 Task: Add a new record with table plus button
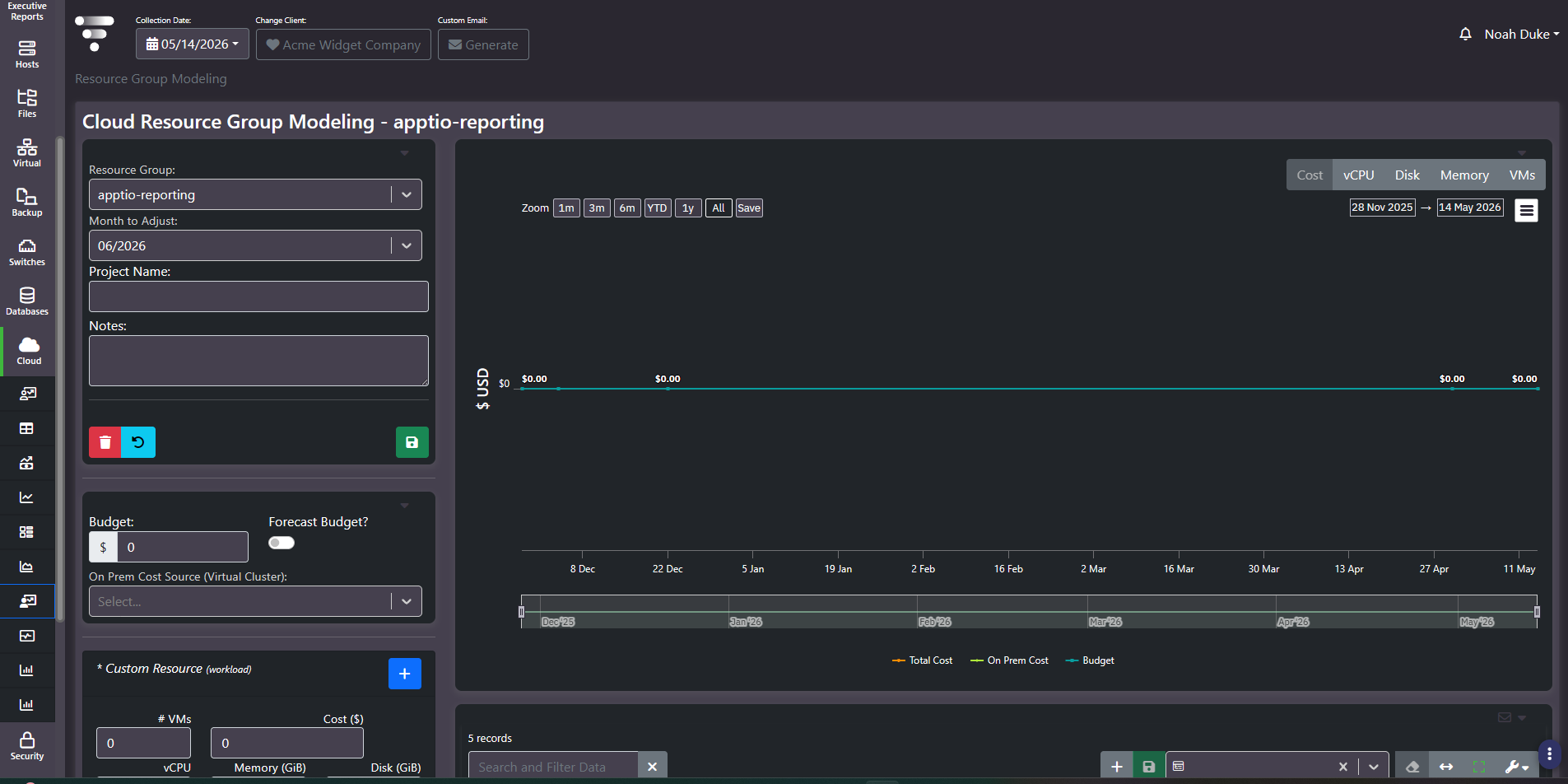(x=1117, y=767)
